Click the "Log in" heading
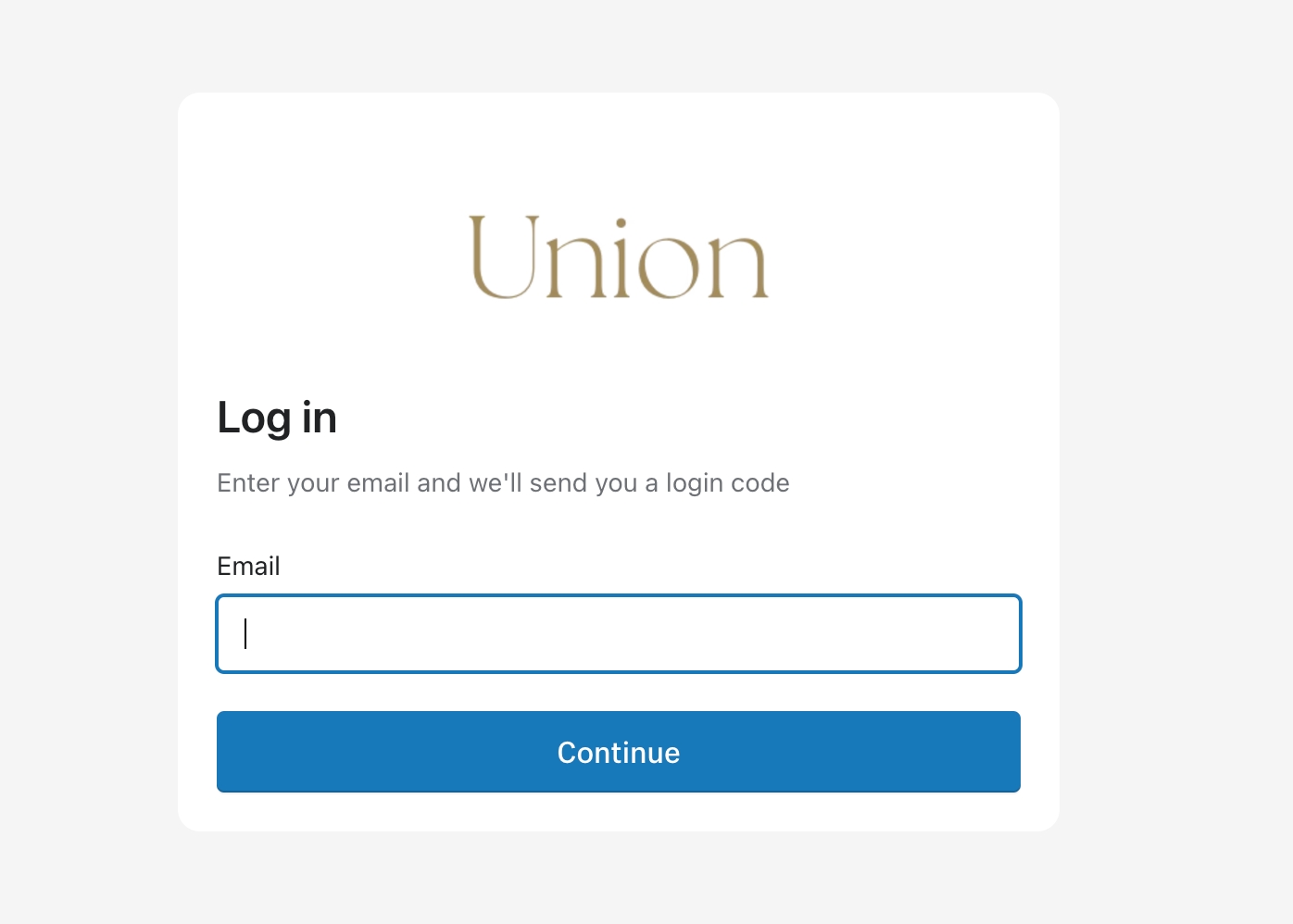This screenshot has height=924, width=1293. (x=277, y=418)
